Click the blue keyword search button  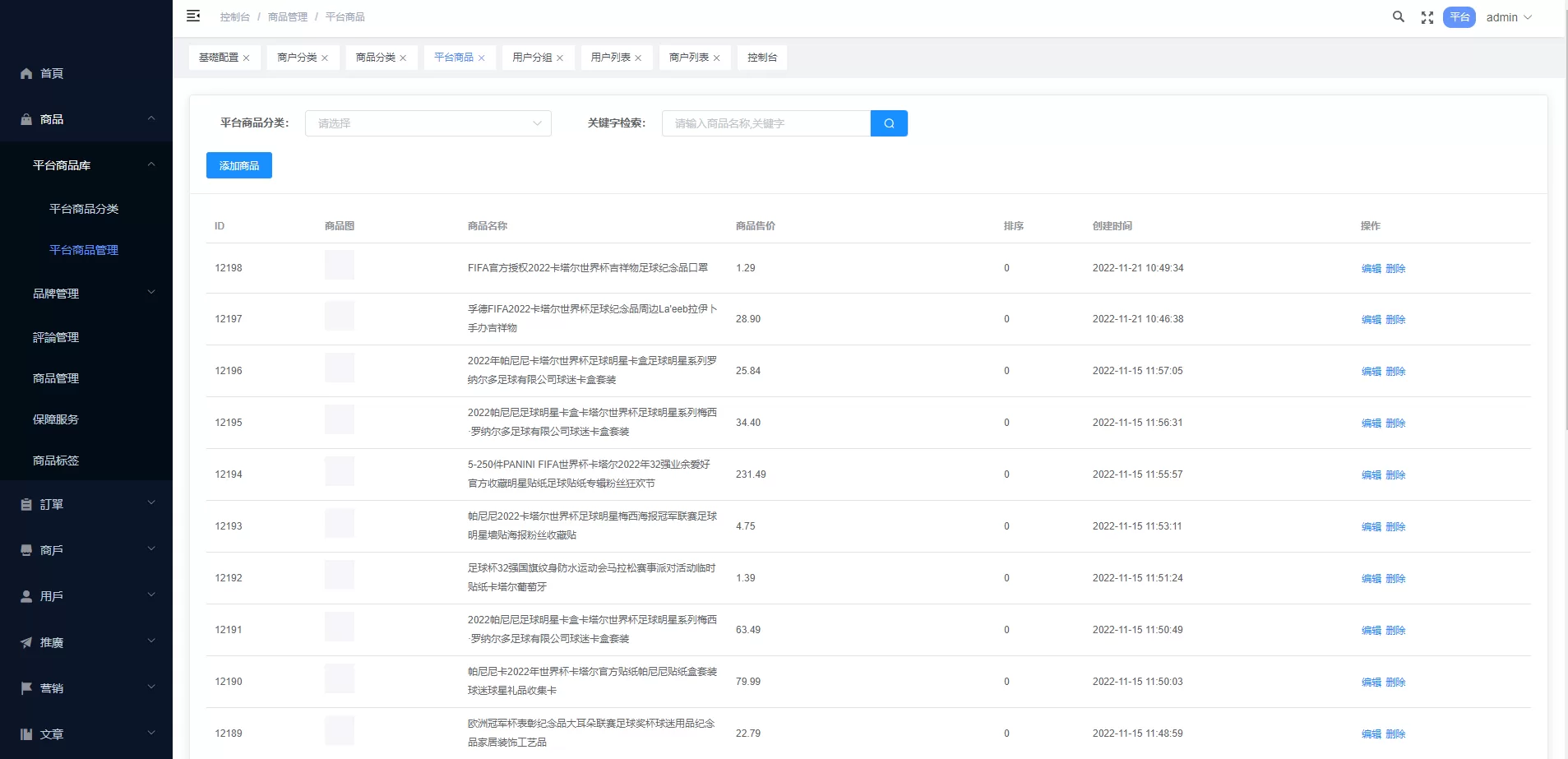point(889,123)
